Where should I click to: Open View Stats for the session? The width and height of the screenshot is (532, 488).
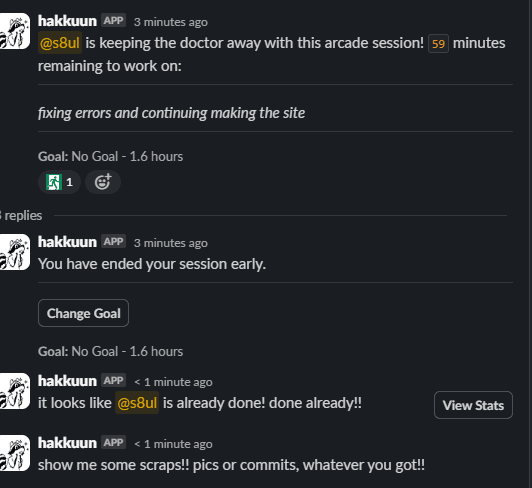(473, 405)
